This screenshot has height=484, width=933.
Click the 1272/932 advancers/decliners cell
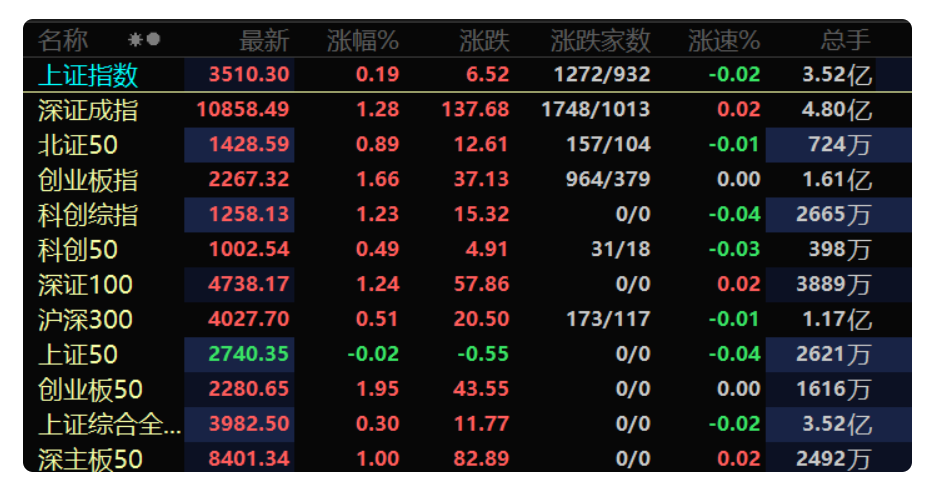pyautogui.click(x=602, y=74)
